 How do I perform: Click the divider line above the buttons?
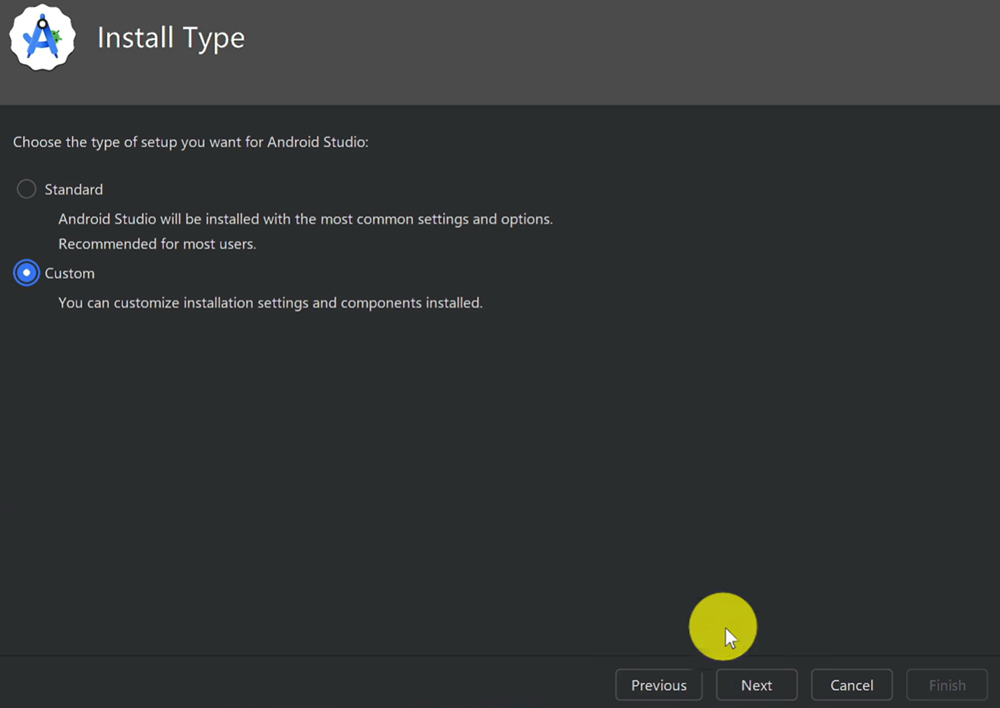[x=400, y=656]
